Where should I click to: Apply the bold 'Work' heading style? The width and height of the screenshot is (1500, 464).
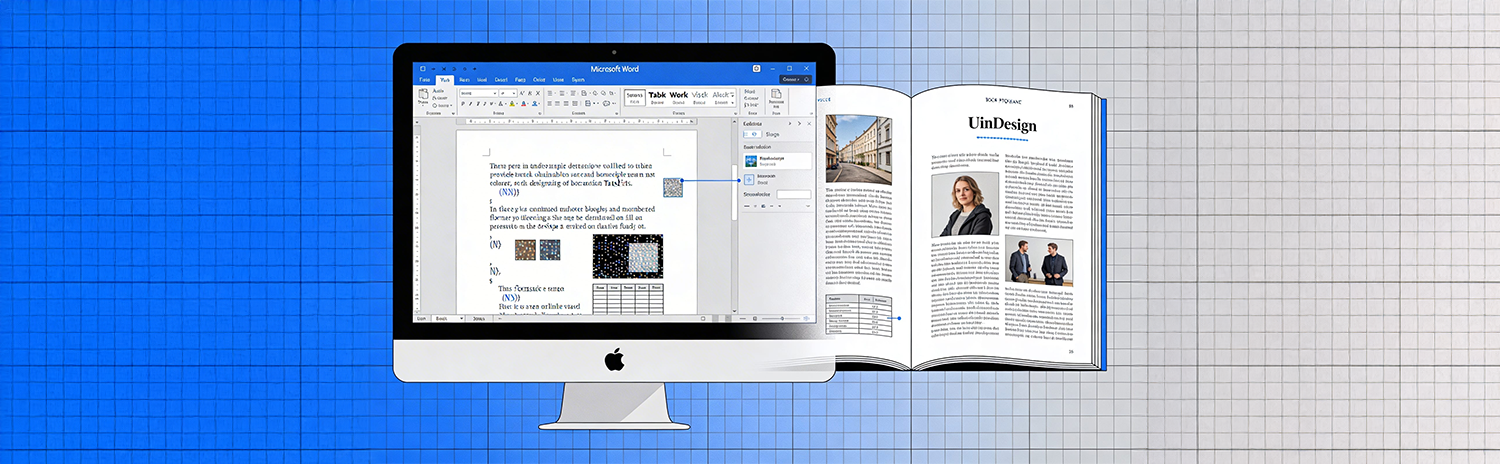pyautogui.click(x=678, y=96)
